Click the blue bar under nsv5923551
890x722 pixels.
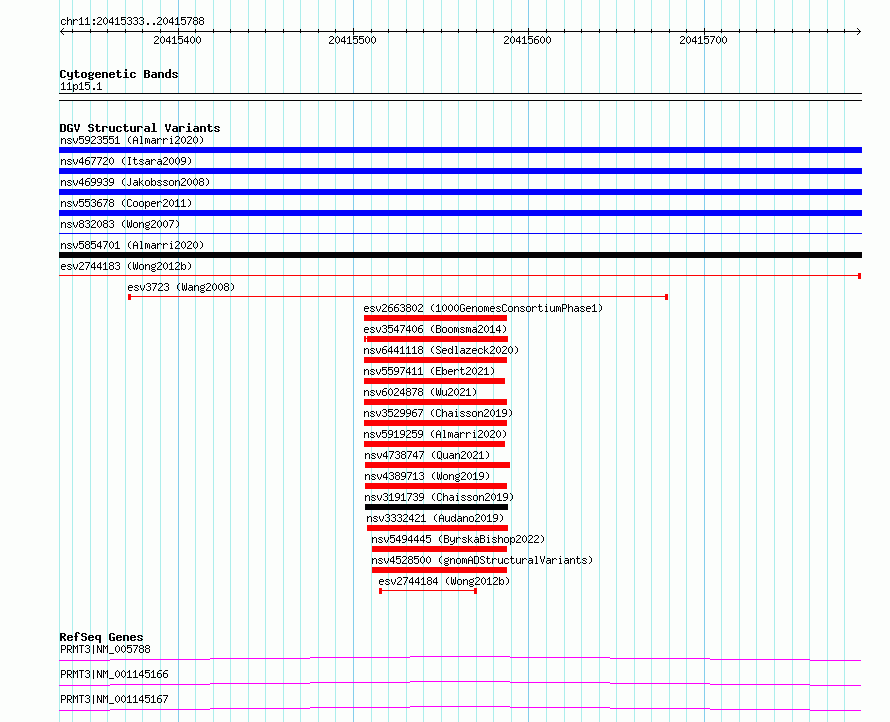[x=460, y=150]
